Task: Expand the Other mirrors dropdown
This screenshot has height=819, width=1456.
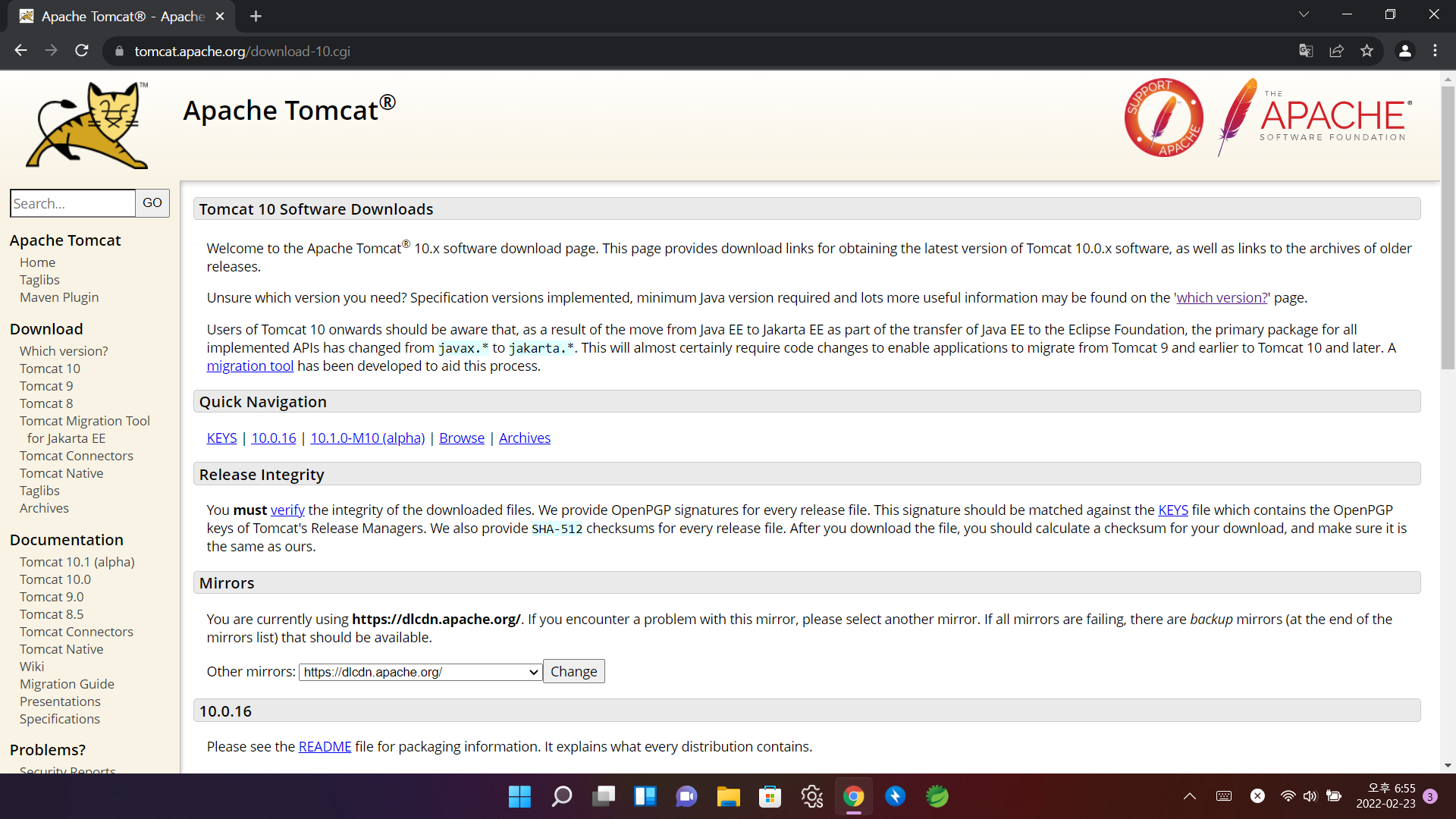Action: tap(421, 672)
